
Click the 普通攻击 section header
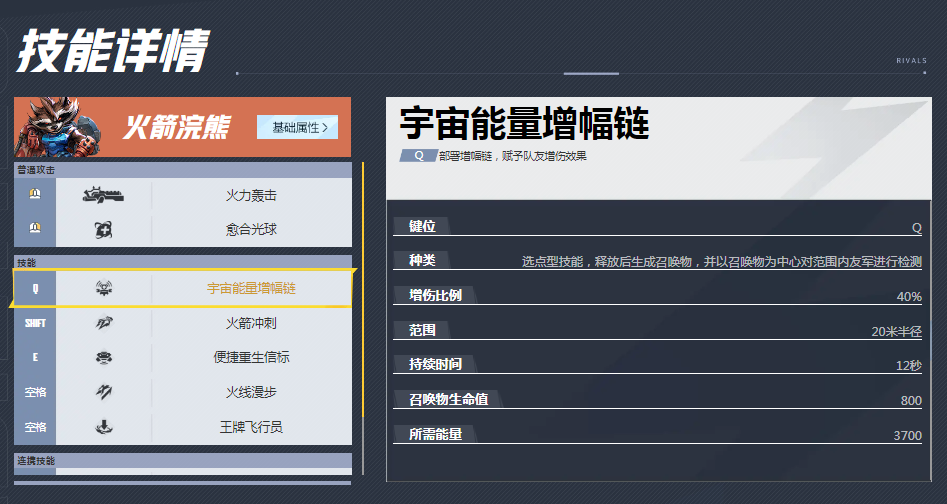pos(182,170)
